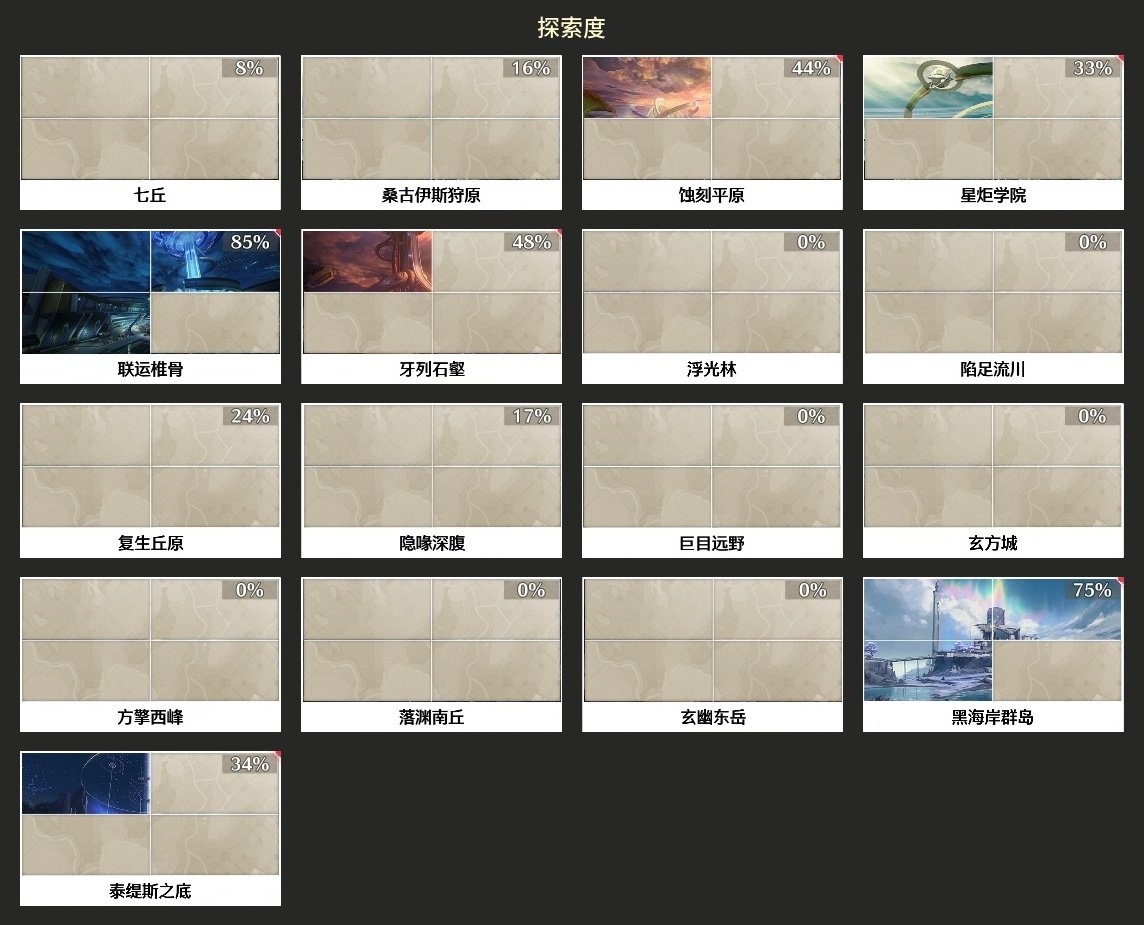The image size is (1144, 925).
Task: Open the 方擎西峰 exploration card
Action: tap(150, 654)
